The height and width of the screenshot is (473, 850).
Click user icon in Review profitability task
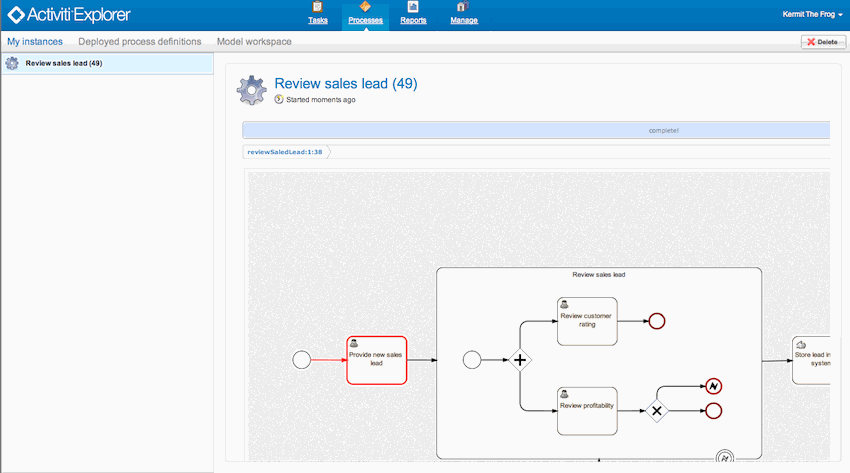564,394
